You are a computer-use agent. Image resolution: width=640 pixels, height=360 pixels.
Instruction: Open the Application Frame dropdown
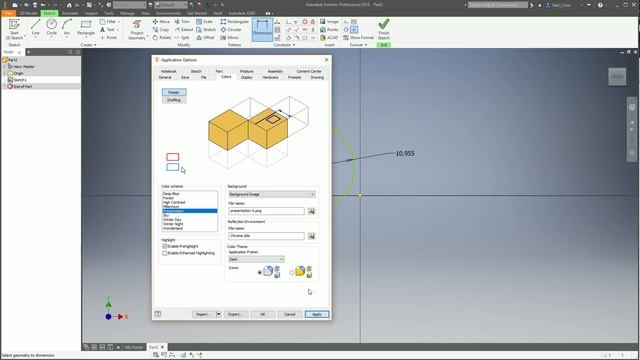256,259
